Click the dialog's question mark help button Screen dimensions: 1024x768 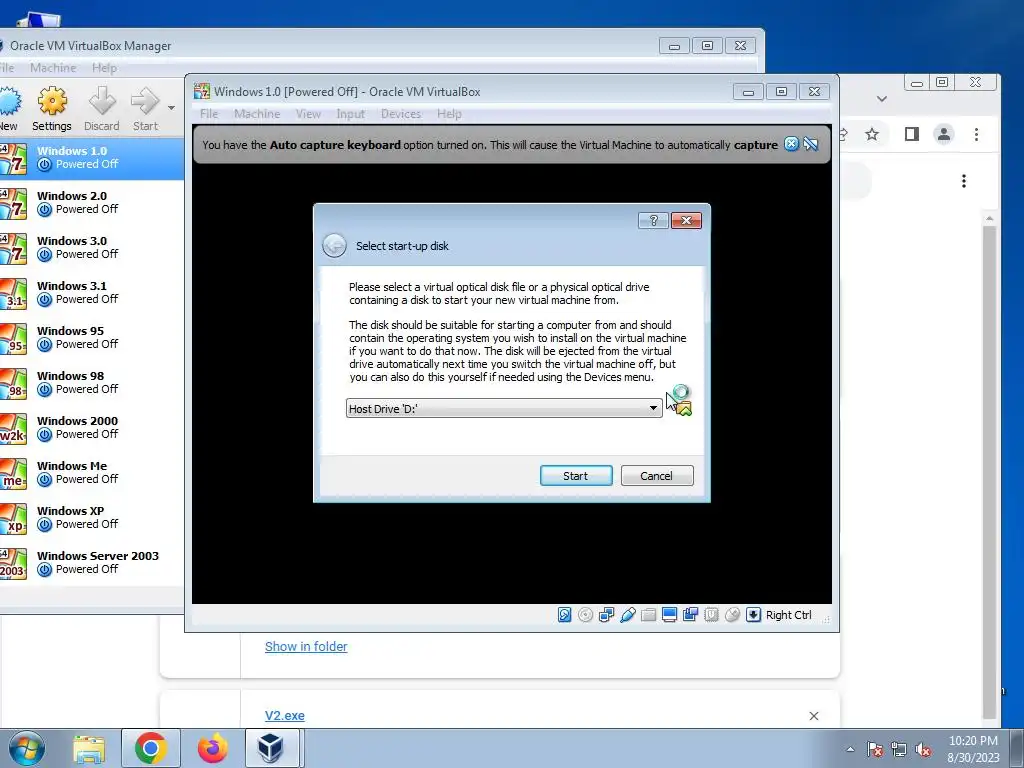[x=653, y=220]
